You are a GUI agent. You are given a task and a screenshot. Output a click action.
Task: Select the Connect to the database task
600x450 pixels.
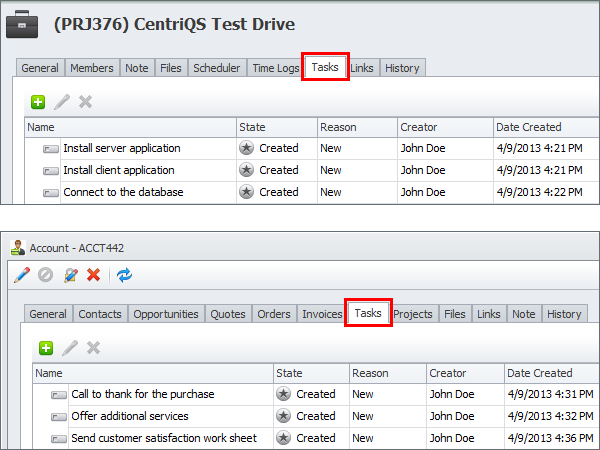pyautogui.click(x=123, y=192)
